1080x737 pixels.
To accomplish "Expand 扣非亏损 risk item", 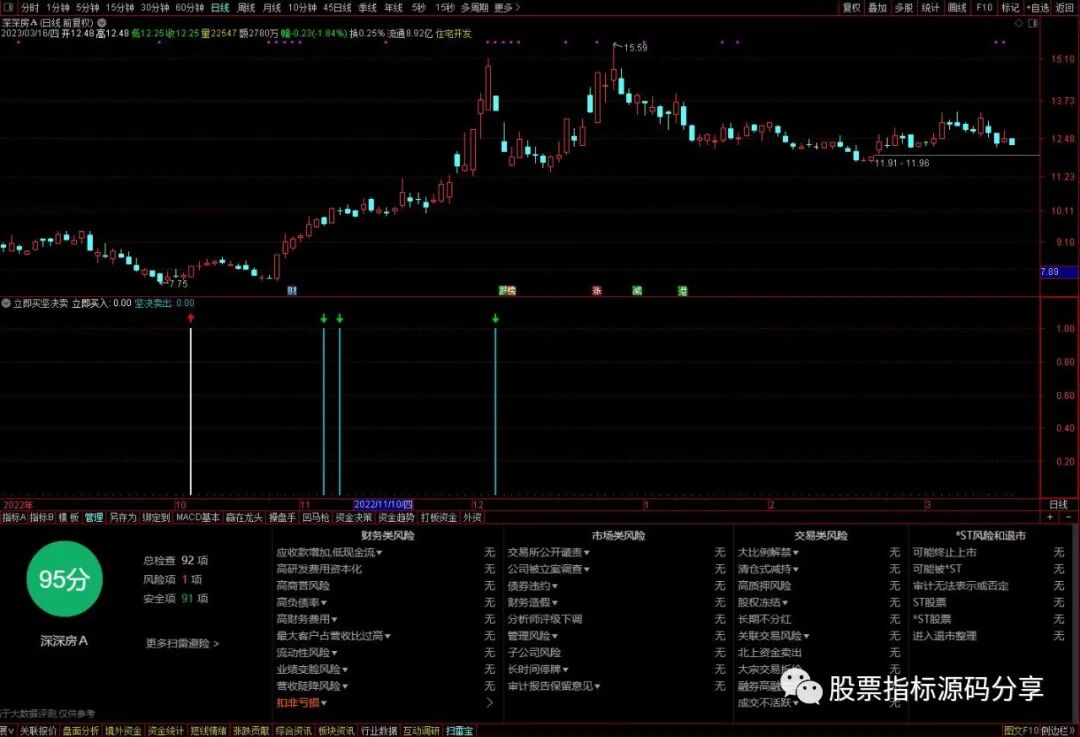I will point(301,703).
